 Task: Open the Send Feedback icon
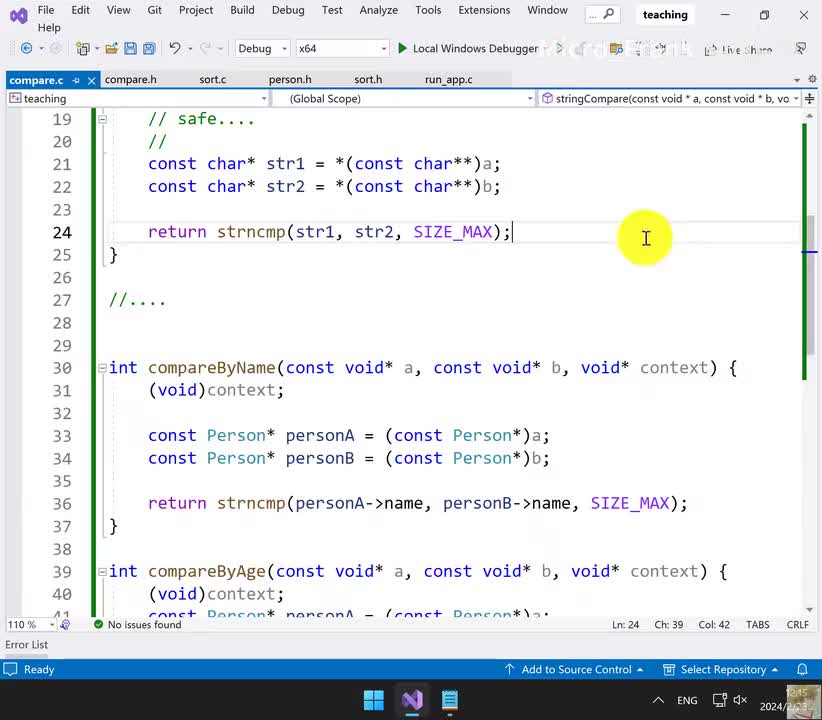801,49
